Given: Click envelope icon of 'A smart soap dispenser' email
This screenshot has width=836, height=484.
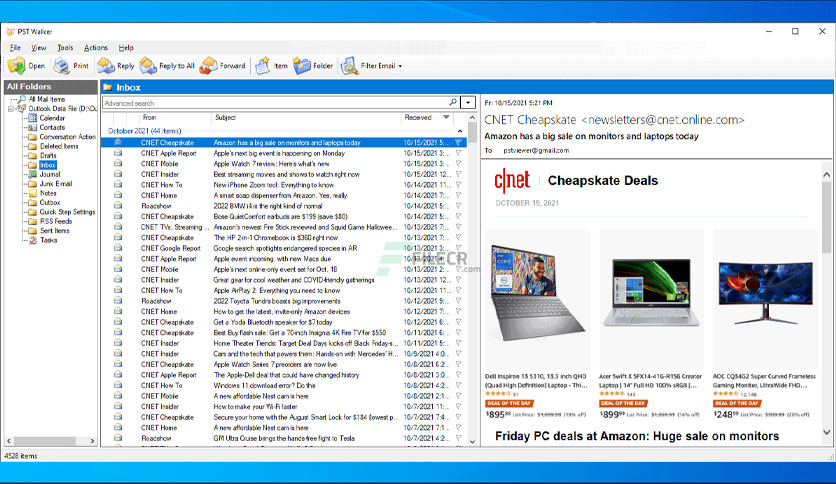Looking at the screenshot, I should click(118, 195).
